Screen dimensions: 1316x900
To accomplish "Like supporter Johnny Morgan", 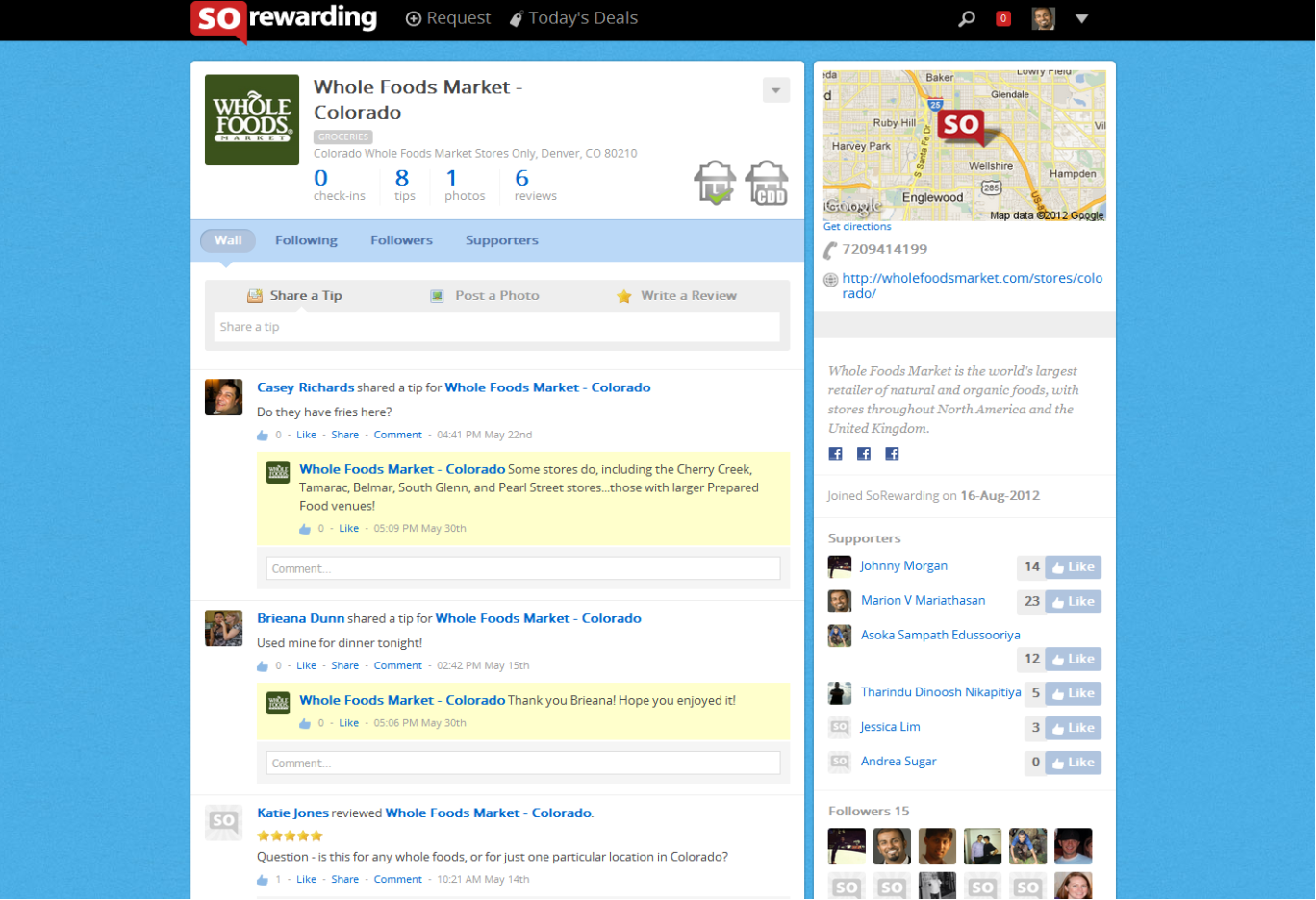I will pos(1074,567).
